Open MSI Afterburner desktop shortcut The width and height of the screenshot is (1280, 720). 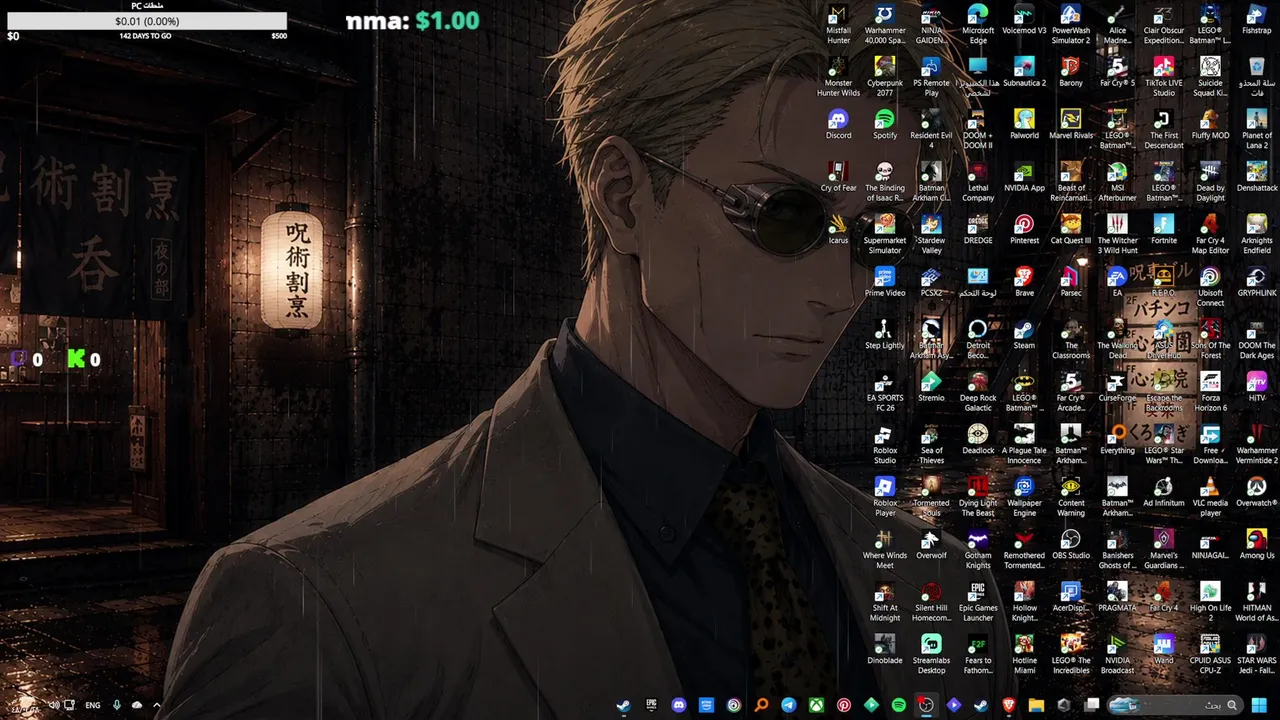pos(1117,182)
